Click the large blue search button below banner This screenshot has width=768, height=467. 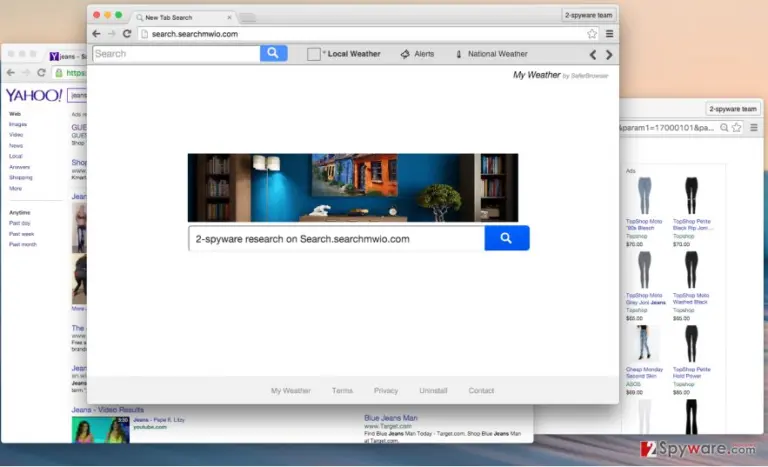[x=506, y=238]
